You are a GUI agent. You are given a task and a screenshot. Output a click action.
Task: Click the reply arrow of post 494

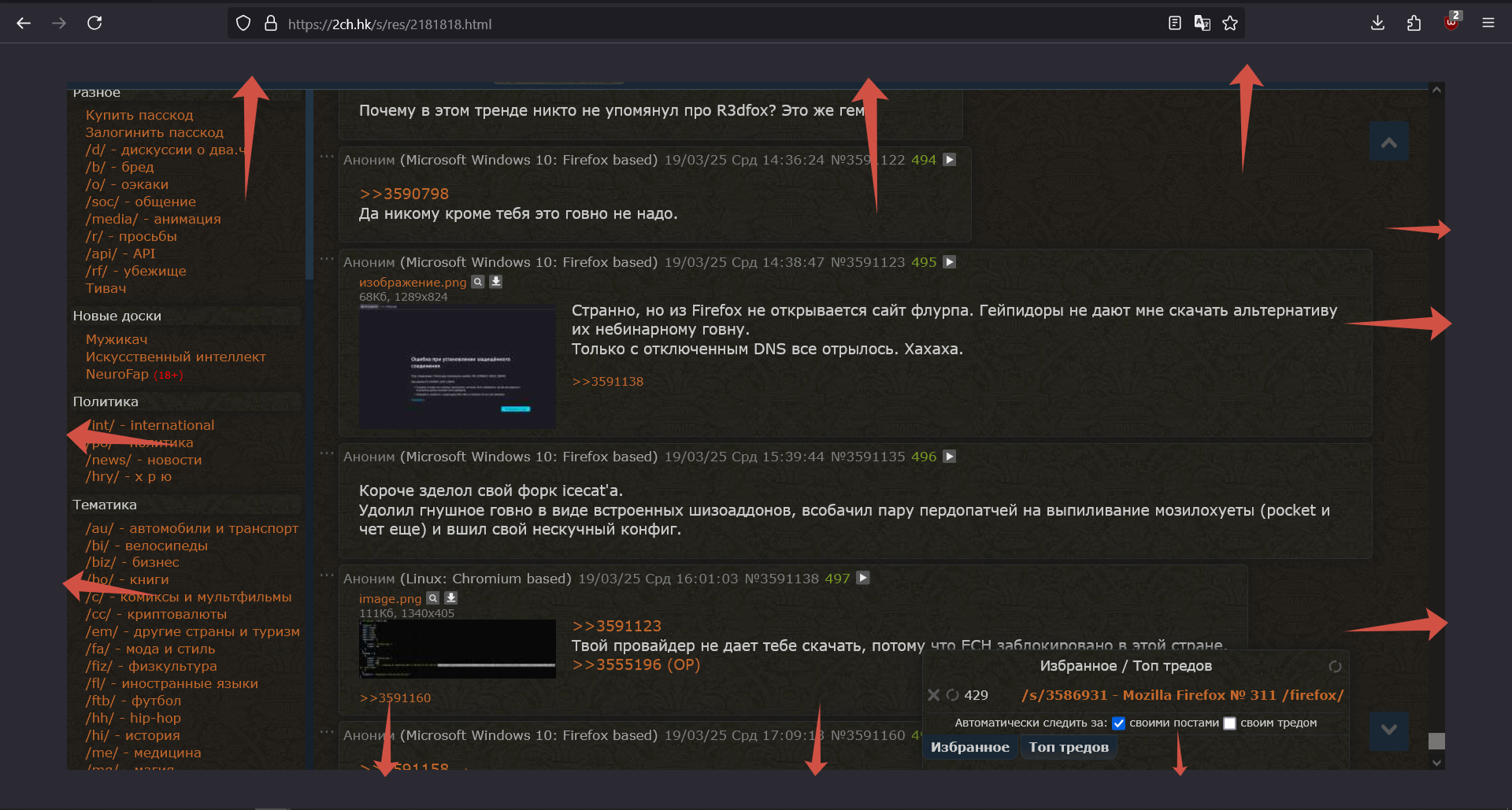tap(950, 160)
